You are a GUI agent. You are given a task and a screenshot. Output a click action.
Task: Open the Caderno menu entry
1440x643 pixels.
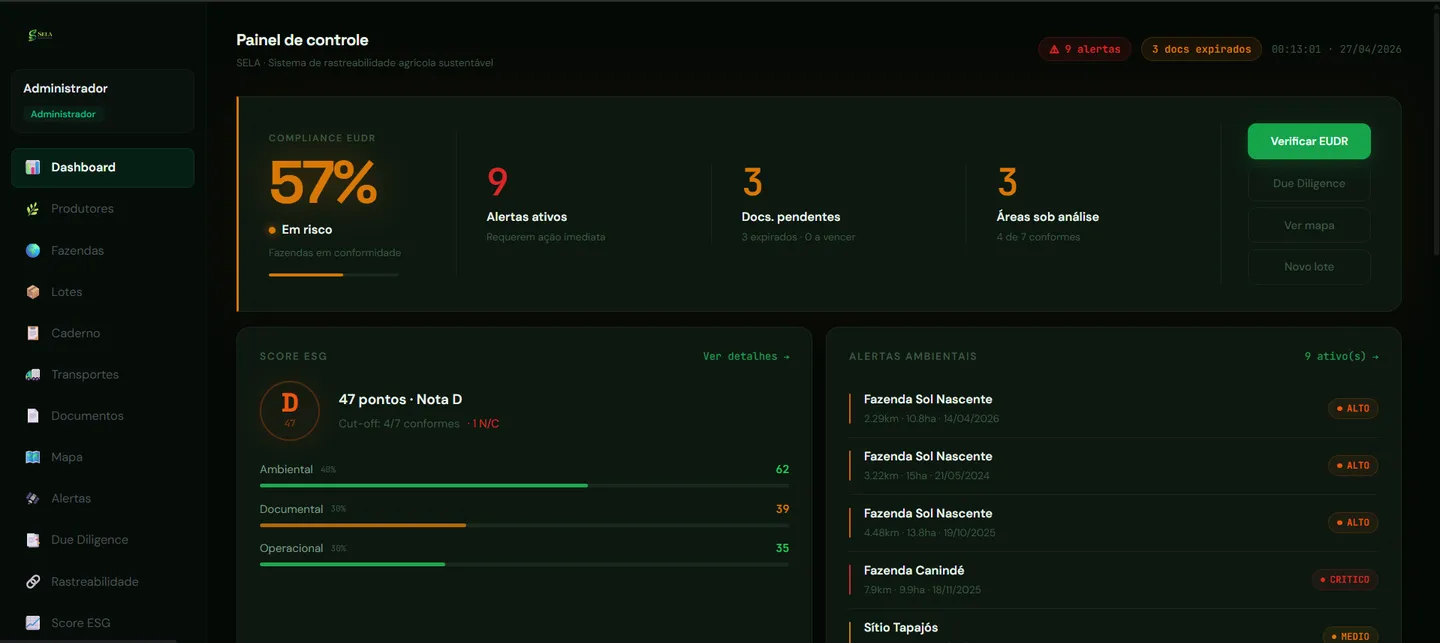coord(103,333)
